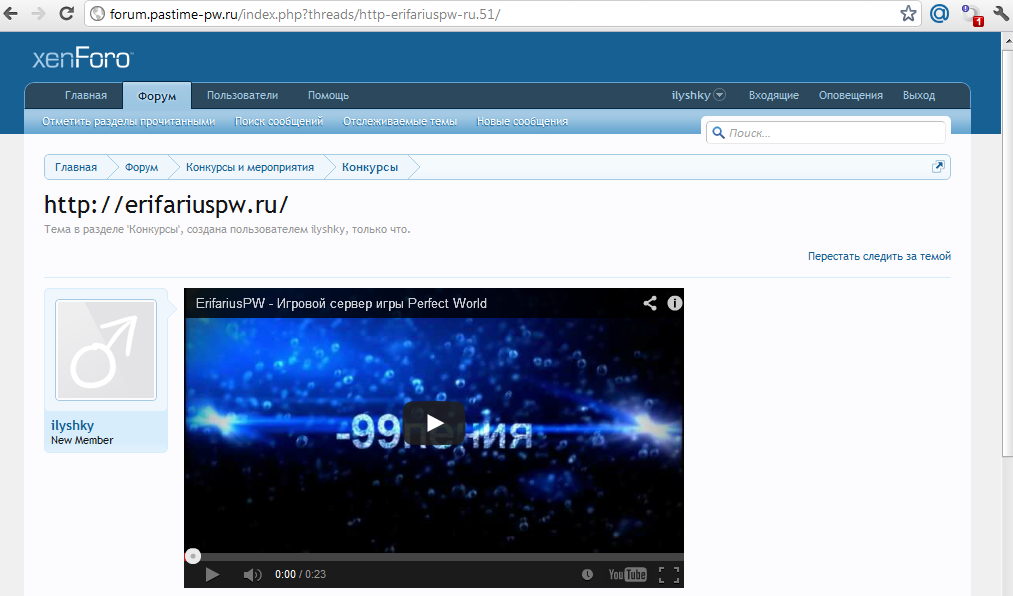This screenshot has height=596, width=1013.
Task: Click Главная in breadcrumb
Action: click(76, 167)
